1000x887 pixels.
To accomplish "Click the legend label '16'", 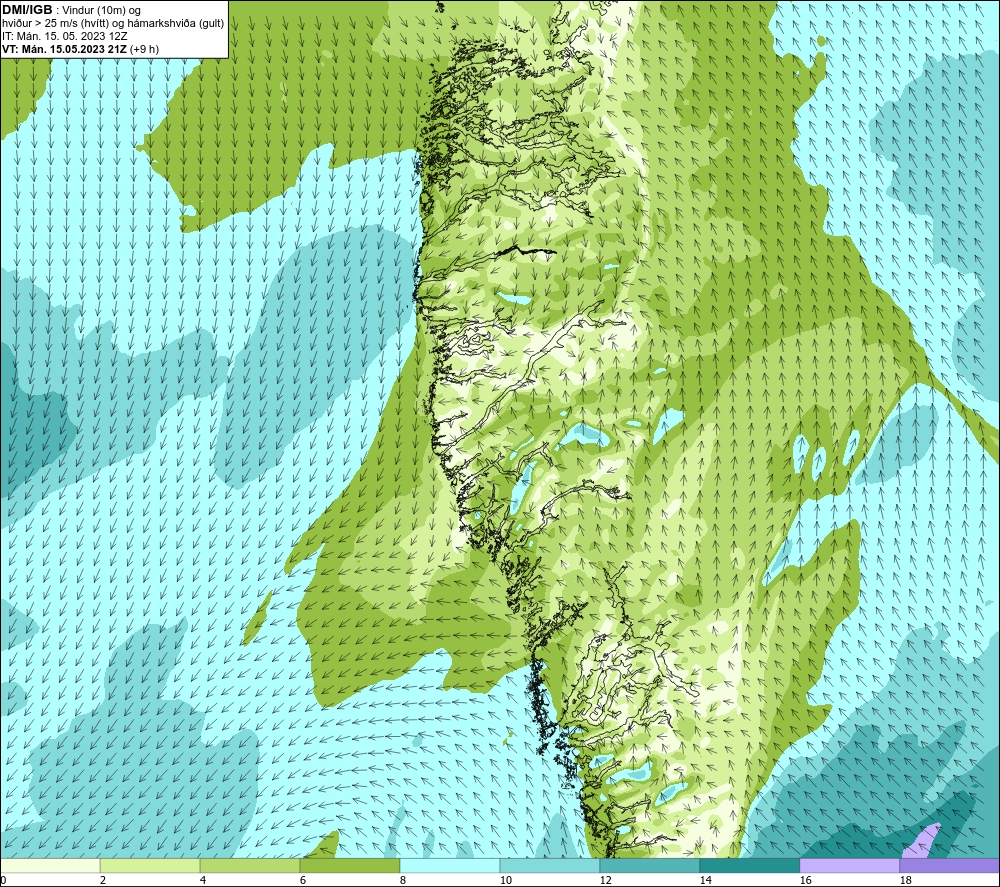I will [x=805, y=880].
